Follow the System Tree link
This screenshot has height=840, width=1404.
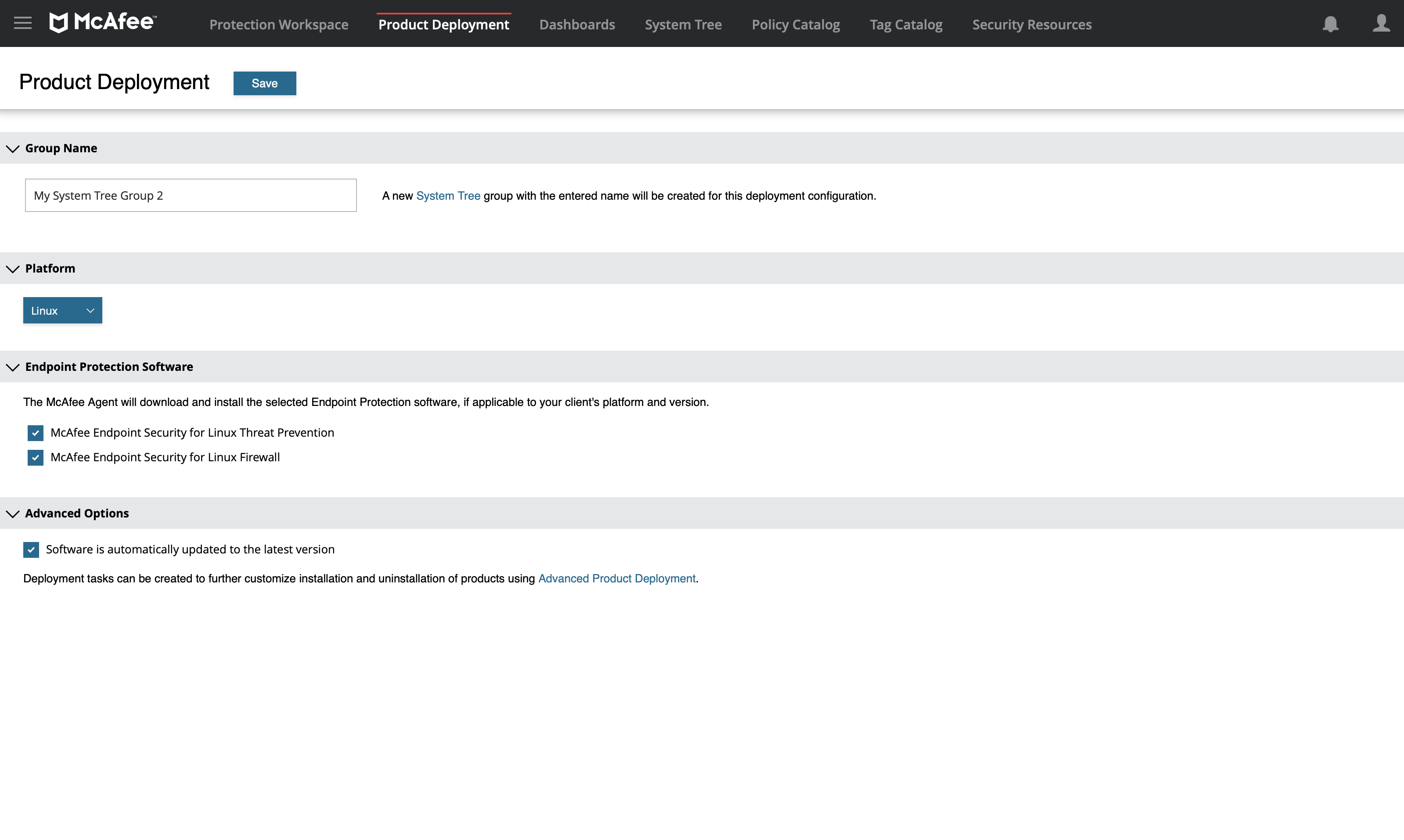pos(448,196)
